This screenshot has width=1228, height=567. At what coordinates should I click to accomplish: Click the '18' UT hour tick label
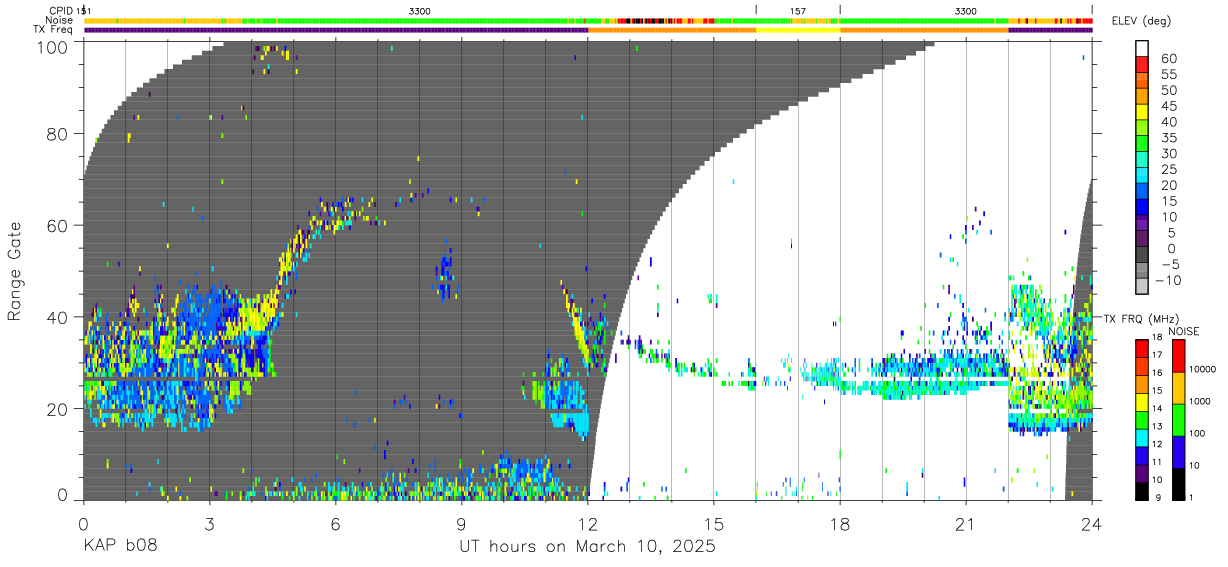point(839,524)
